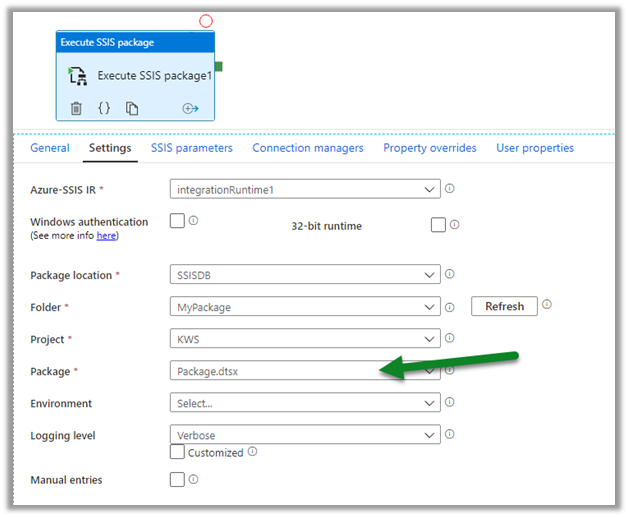
Task: Open the Property overrides tab
Action: pyautogui.click(x=430, y=148)
